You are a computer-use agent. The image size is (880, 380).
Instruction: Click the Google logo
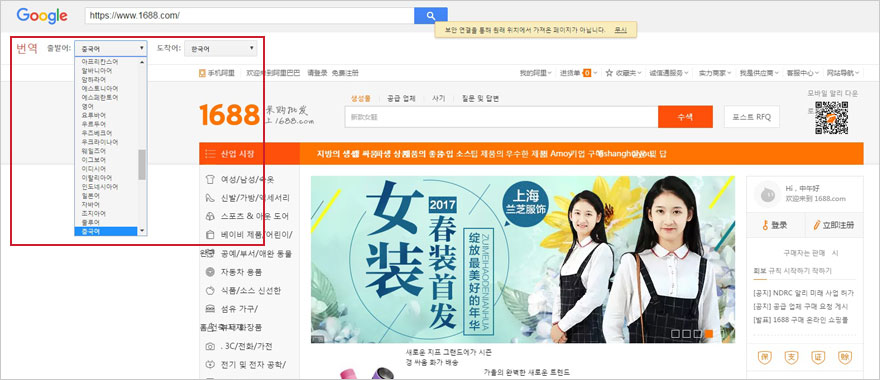(42, 16)
